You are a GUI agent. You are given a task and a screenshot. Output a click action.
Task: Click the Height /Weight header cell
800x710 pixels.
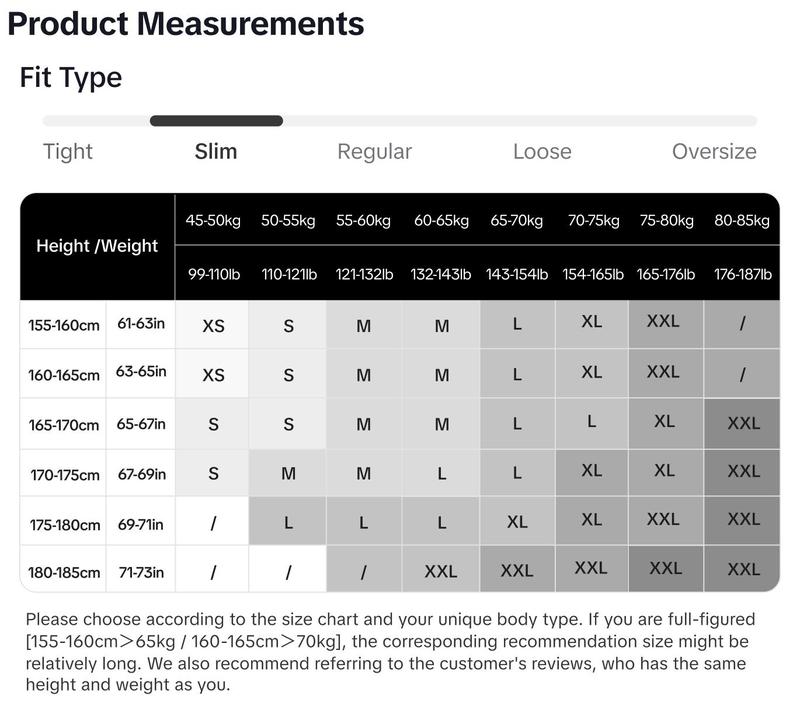click(97, 246)
